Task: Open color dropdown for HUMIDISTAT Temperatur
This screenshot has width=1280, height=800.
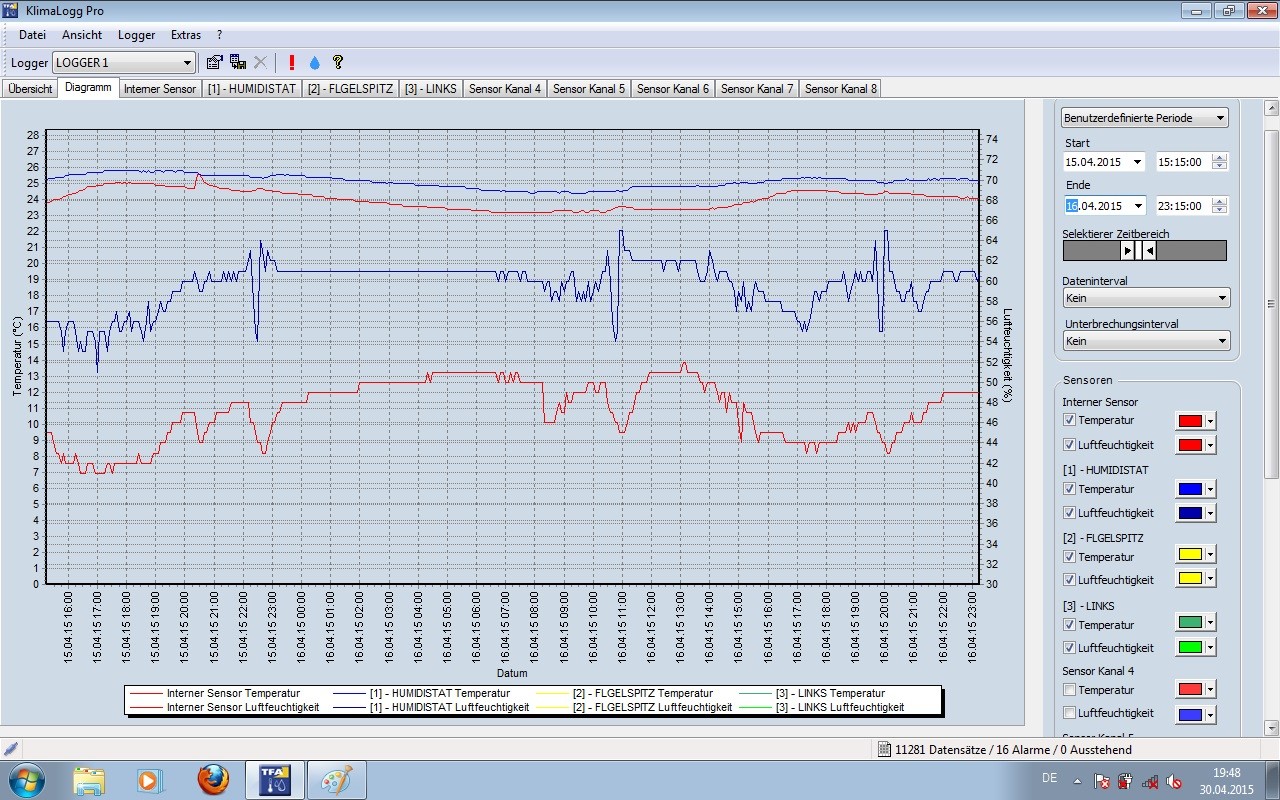Action: point(1210,489)
